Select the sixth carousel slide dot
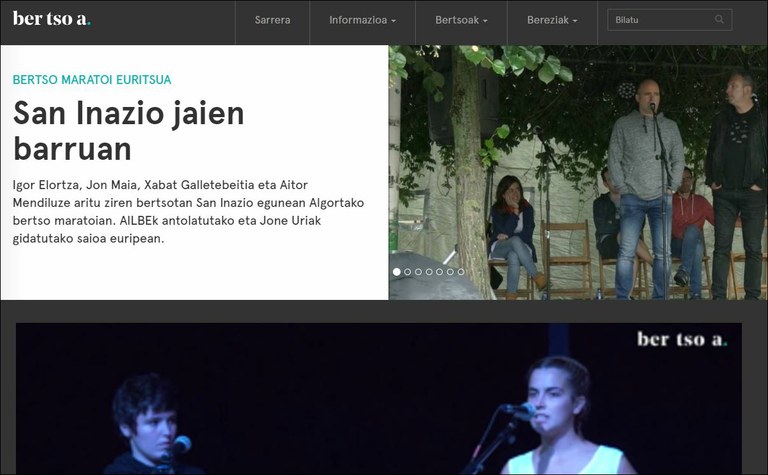Viewport: 768px width, 475px height. pos(450,272)
